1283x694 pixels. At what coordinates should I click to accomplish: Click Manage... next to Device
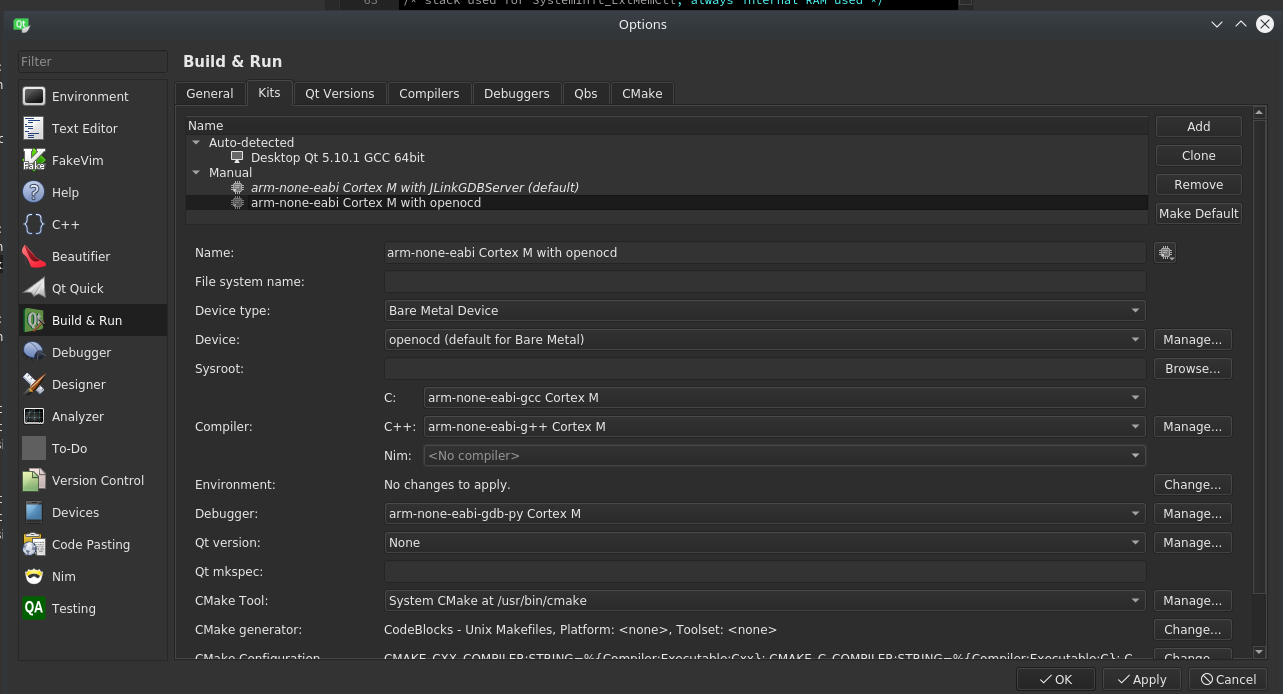[x=1193, y=340]
